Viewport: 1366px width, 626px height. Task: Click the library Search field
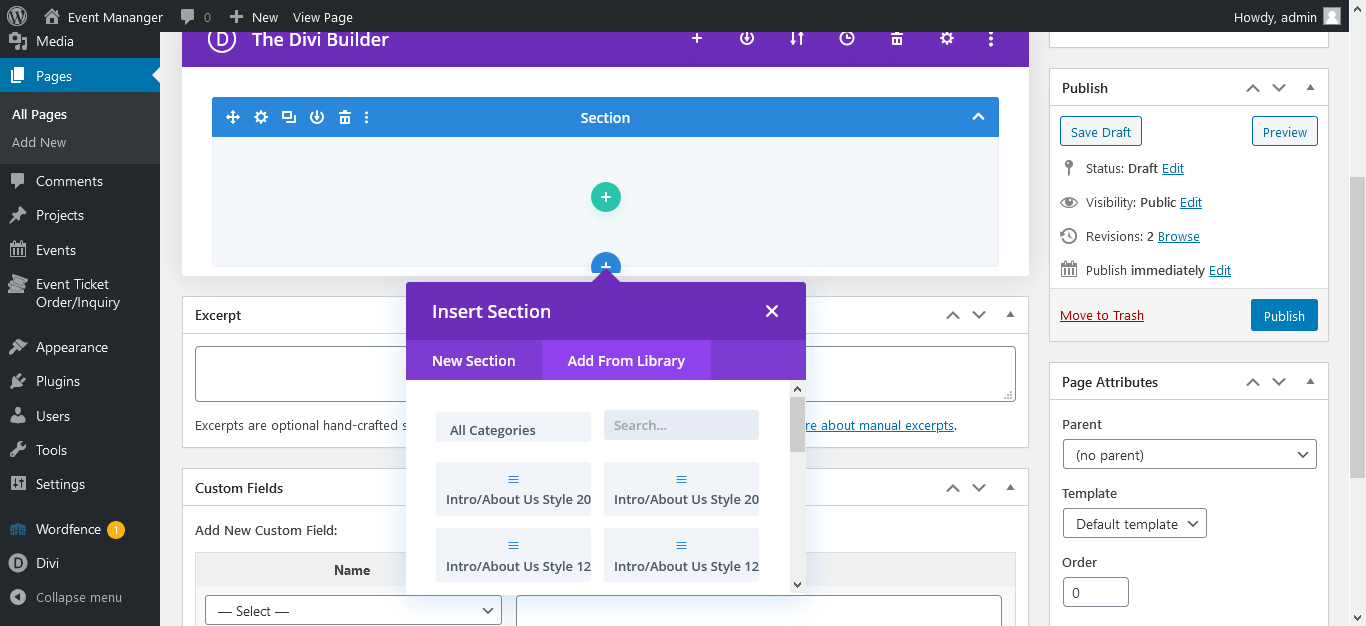[681, 425]
